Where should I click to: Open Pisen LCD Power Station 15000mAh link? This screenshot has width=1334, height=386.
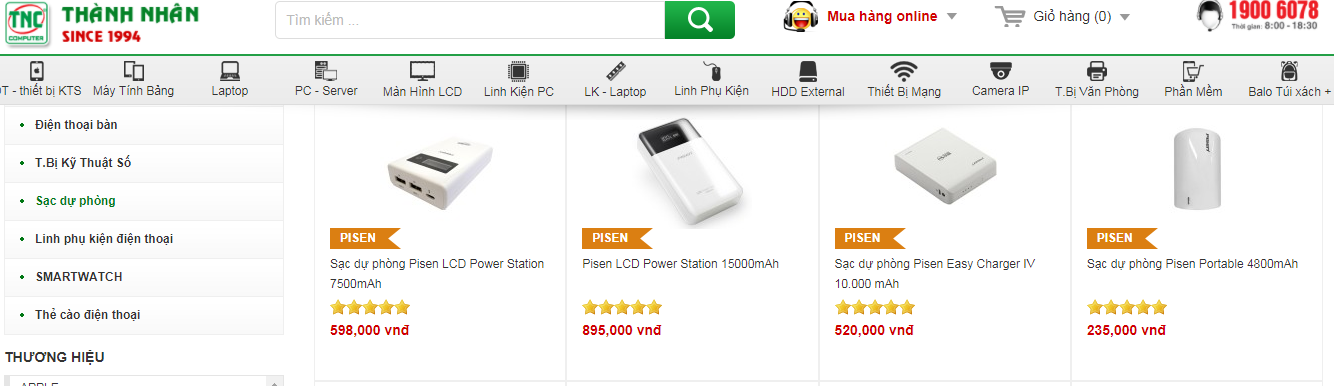[680, 264]
